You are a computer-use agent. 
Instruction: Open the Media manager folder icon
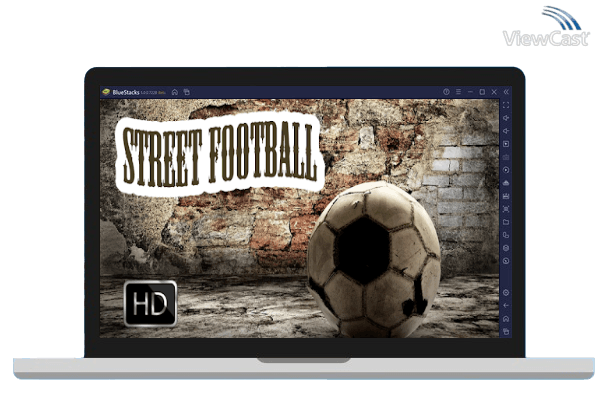tap(506, 222)
